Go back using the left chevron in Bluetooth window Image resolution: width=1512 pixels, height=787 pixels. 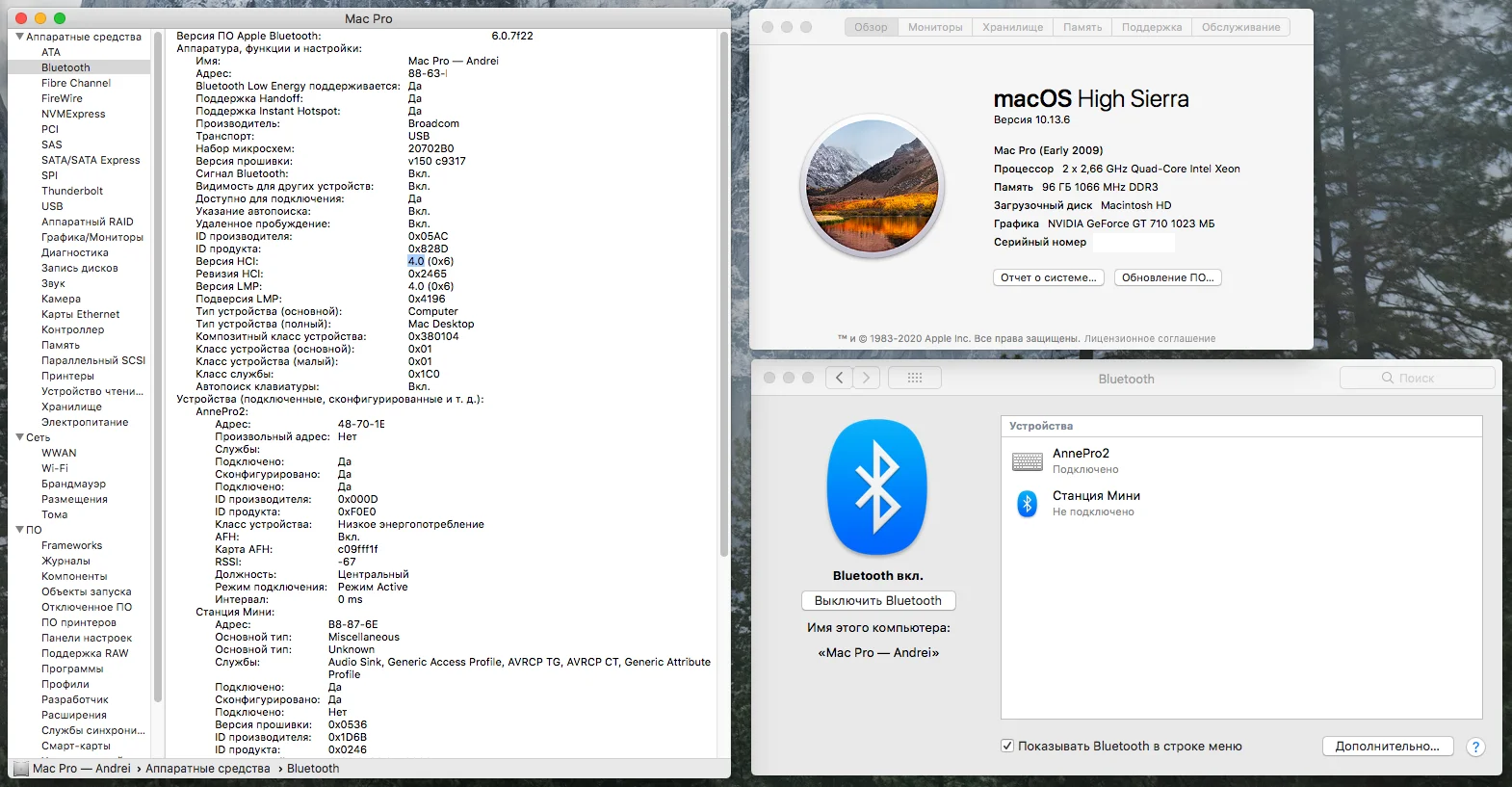click(x=840, y=378)
